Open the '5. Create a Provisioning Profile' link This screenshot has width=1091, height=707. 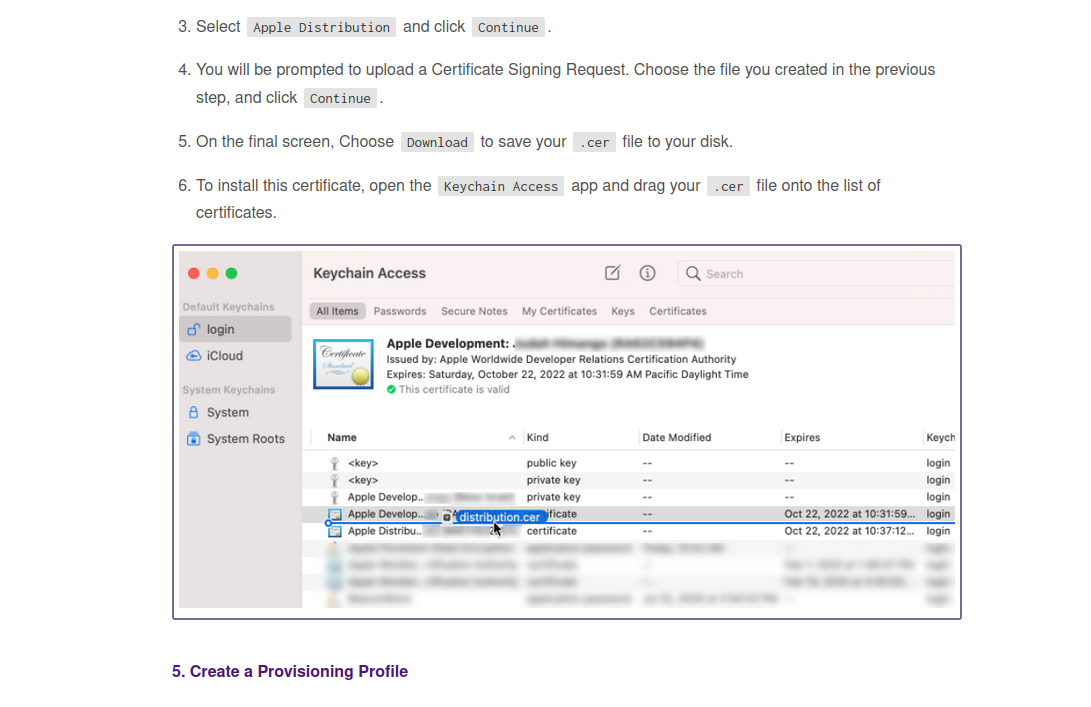click(x=289, y=671)
